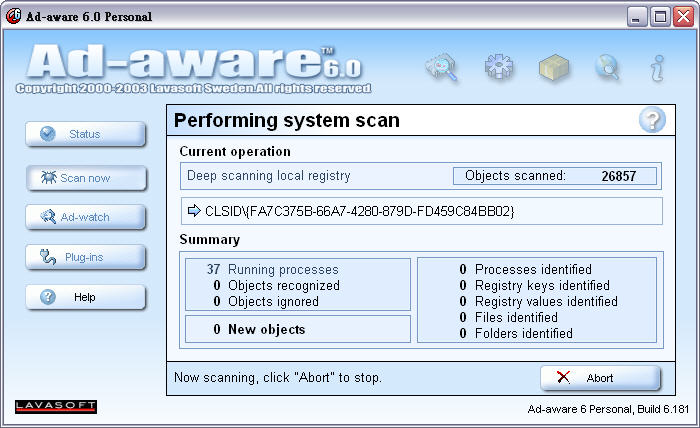700x428 pixels.
Task: Open the quarantine box icon
Action: click(554, 67)
